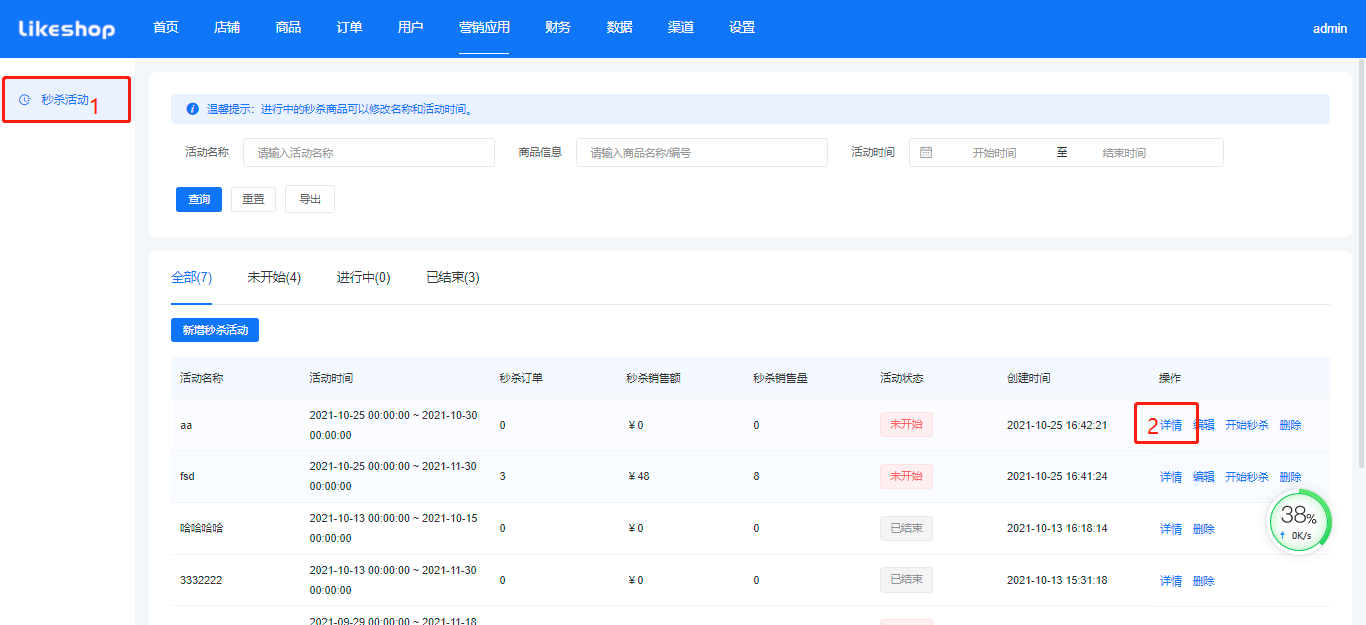This screenshot has width=1366, height=625.
Task: Click the 结束时间 date field
Action: [x=1124, y=153]
